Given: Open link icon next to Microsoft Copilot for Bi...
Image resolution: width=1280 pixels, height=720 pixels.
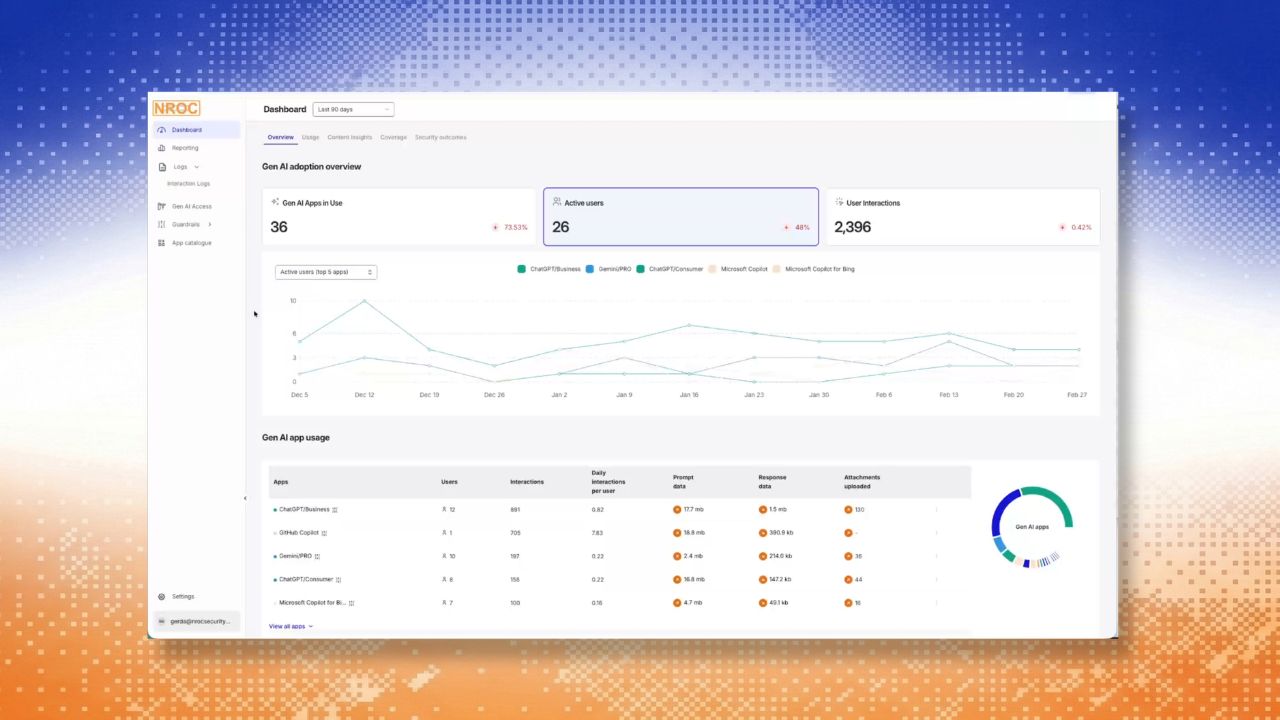Looking at the screenshot, I should point(352,603).
